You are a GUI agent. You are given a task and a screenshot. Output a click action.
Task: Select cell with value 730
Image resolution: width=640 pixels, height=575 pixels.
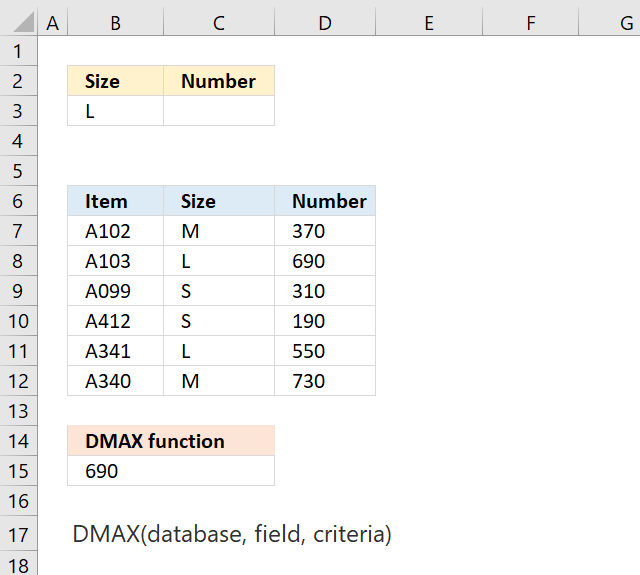(325, 381)
